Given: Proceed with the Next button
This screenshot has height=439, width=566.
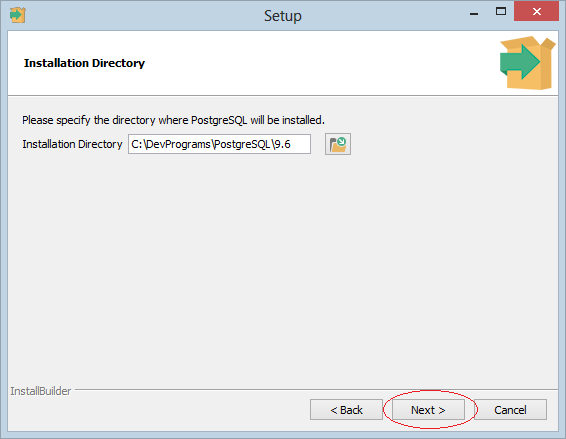Looking at the screenshot, I should coord(428,410).
